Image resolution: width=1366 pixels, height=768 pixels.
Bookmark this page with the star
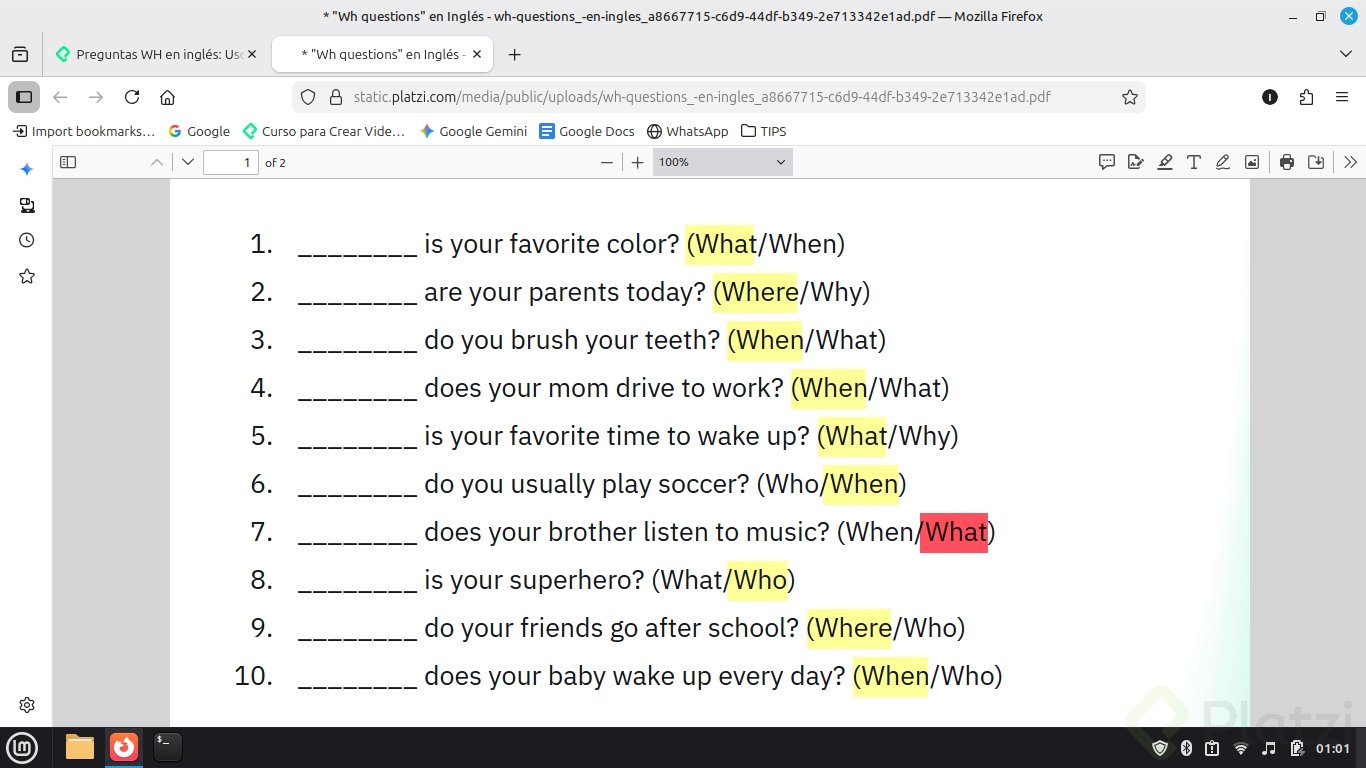(x=1130, y=97)
